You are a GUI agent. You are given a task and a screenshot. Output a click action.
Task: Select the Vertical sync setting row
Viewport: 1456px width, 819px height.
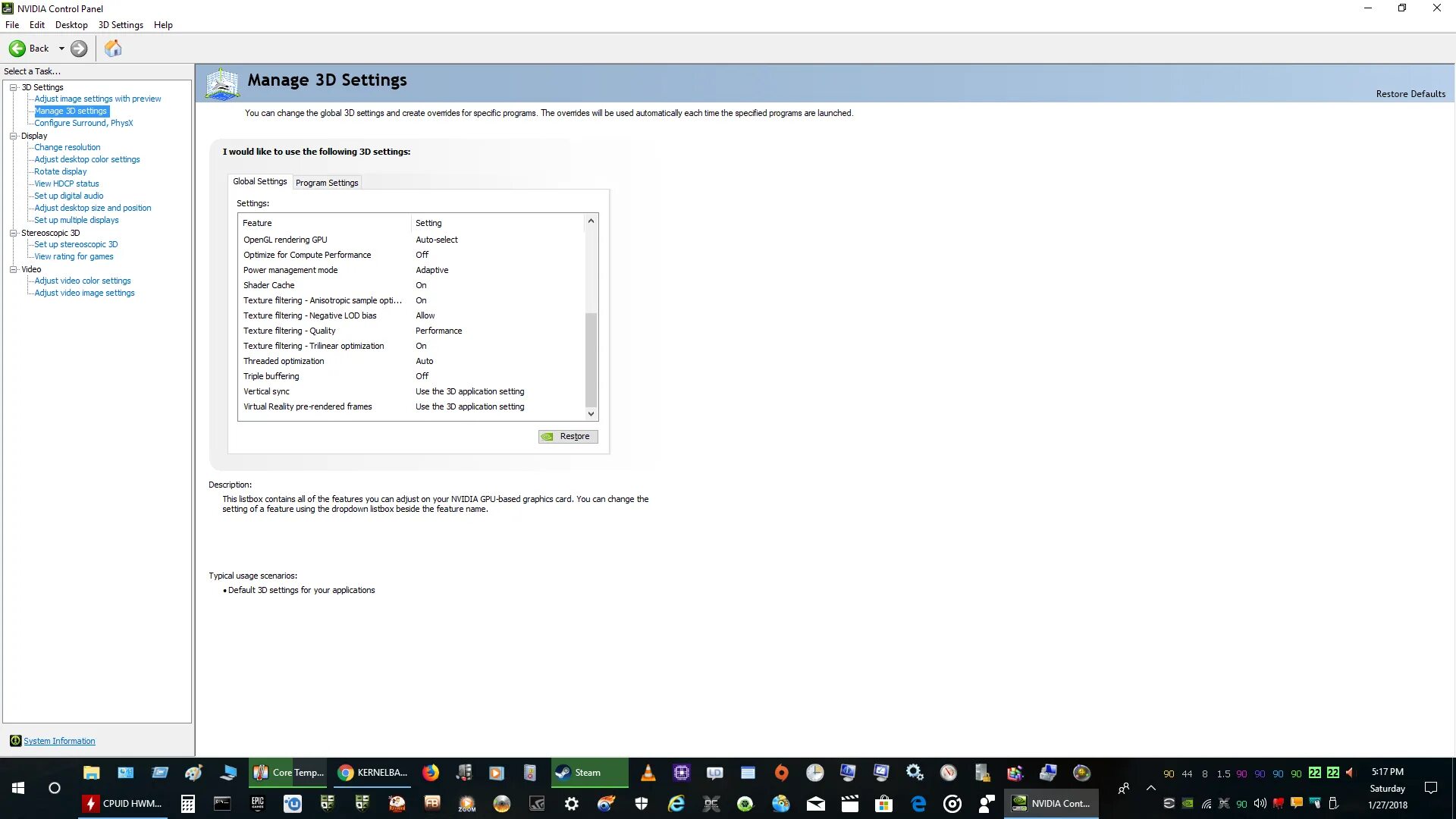(412, 391)
